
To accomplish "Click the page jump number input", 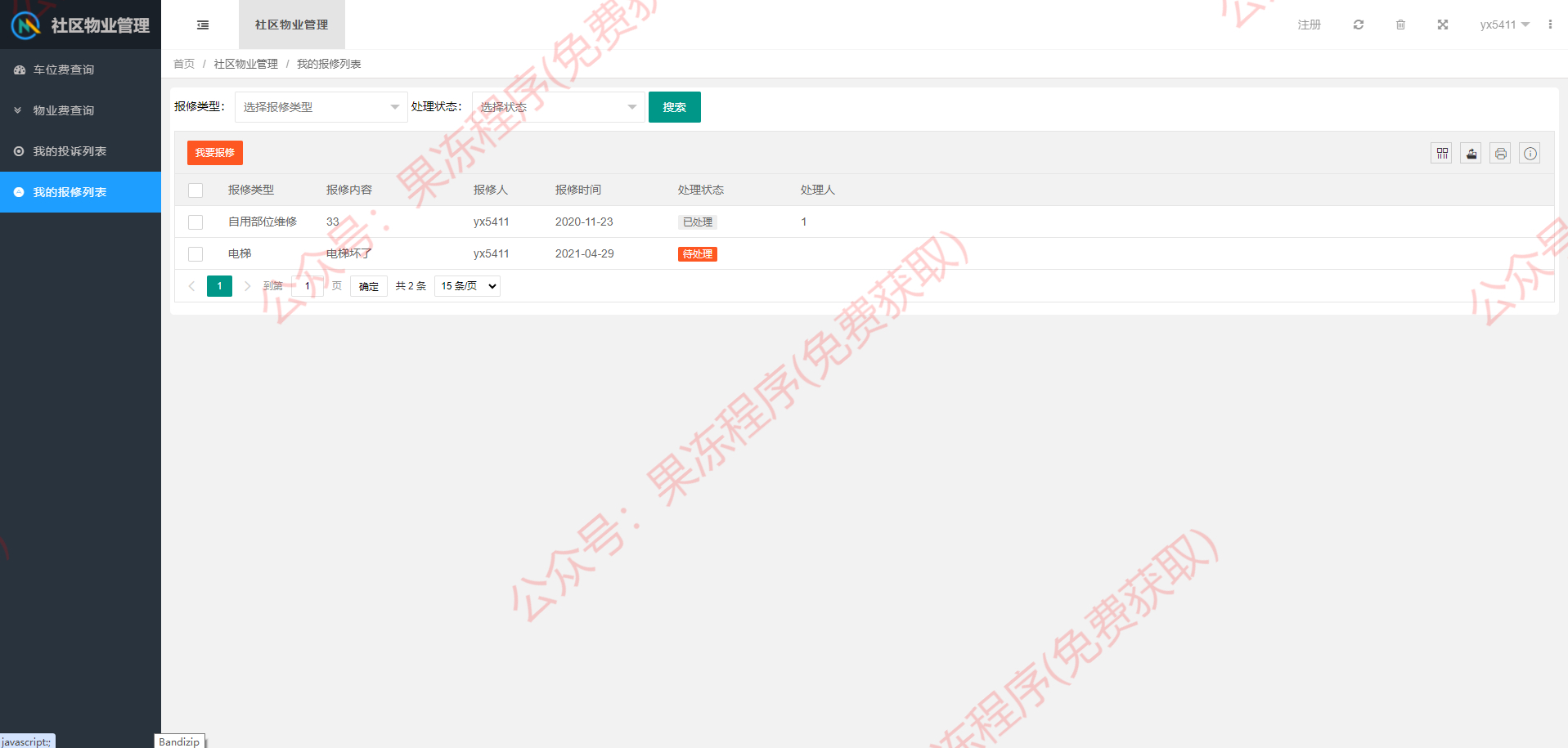I will 308,286.
